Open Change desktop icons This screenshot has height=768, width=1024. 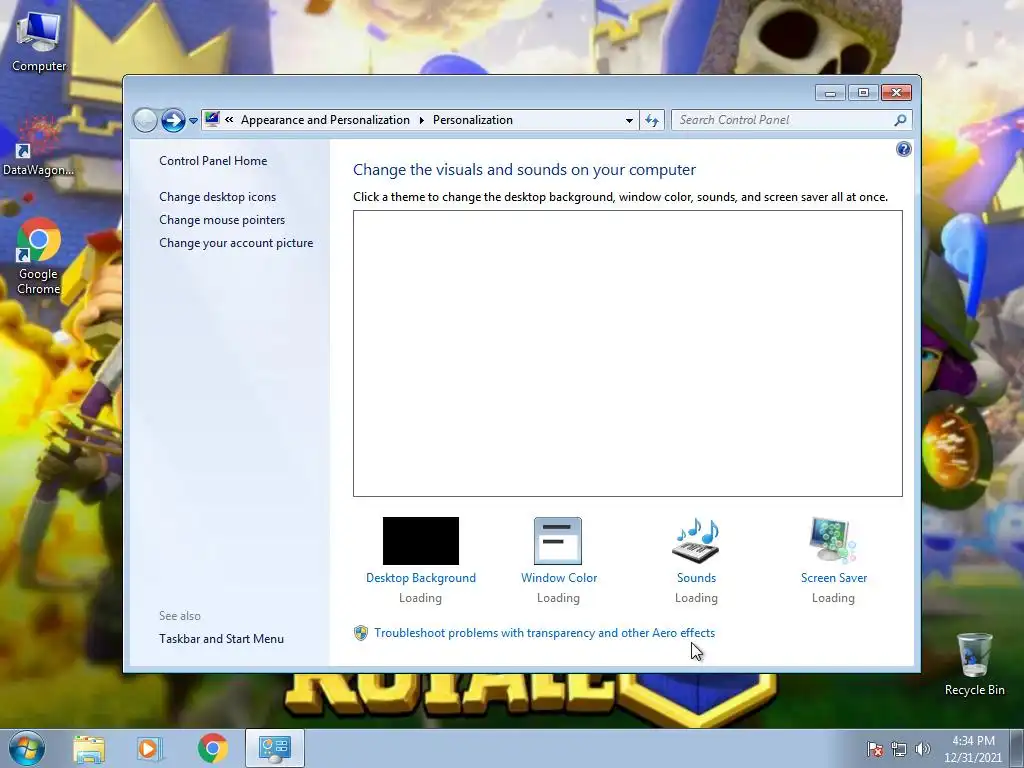[217, 197]
